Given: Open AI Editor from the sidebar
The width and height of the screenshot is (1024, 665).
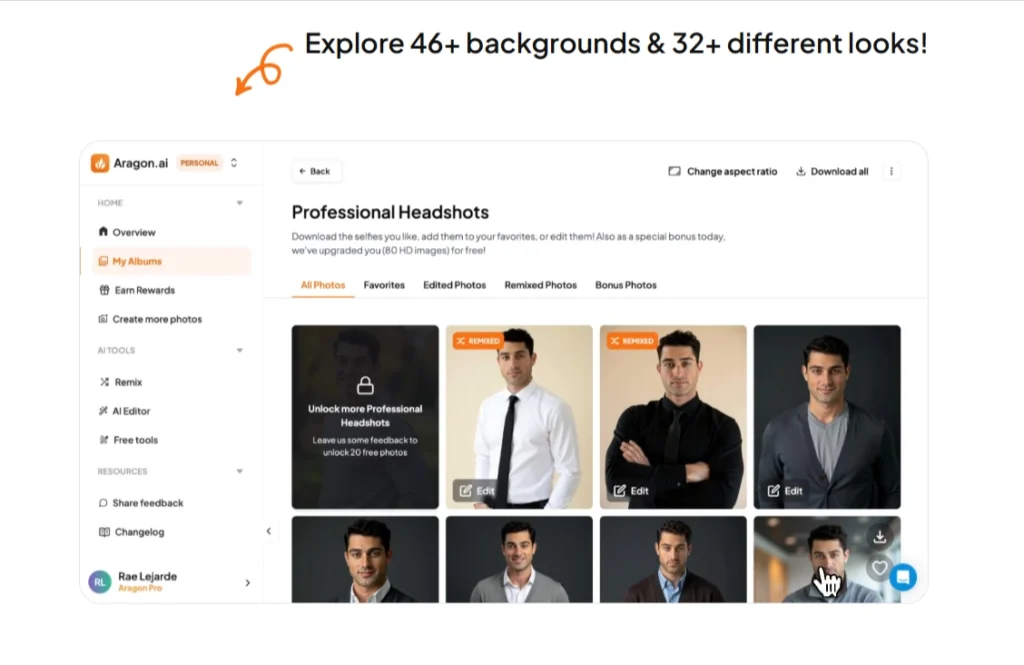Looking at the screenshot, I should 131,411.
